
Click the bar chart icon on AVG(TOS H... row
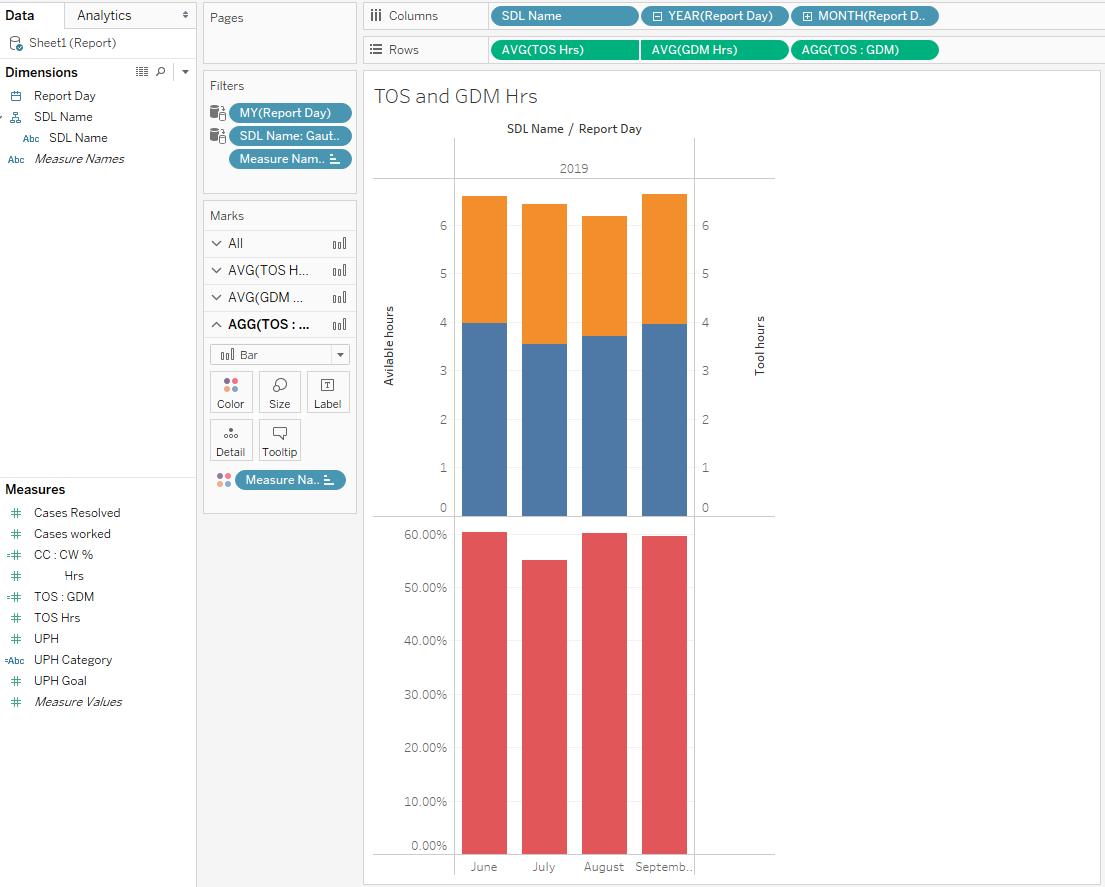click(x=339, y=271)
